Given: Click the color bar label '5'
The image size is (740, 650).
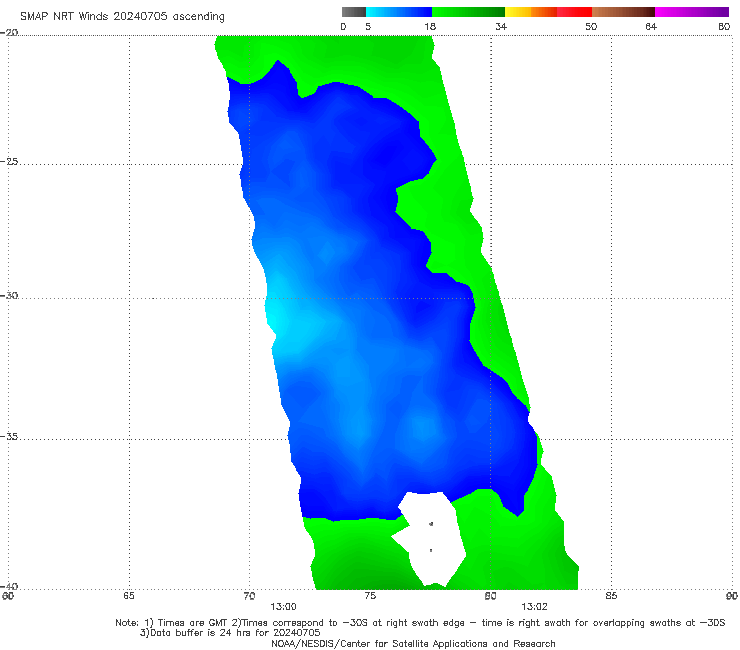Looking at the screenshot, I should pyautogui.click(x=368, y=26).
